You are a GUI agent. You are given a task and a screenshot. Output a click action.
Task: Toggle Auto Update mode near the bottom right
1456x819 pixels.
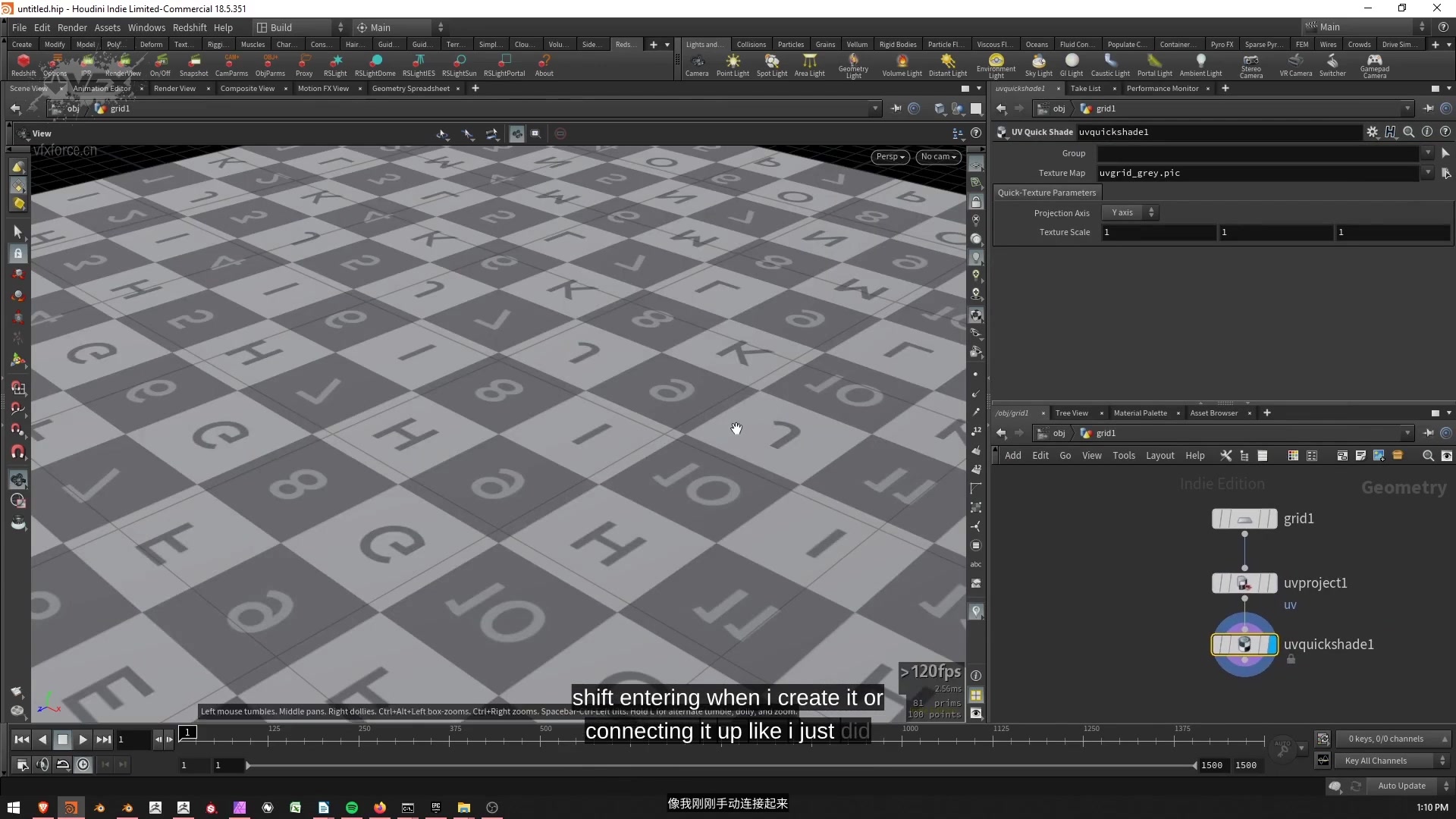click(1401, 786)
